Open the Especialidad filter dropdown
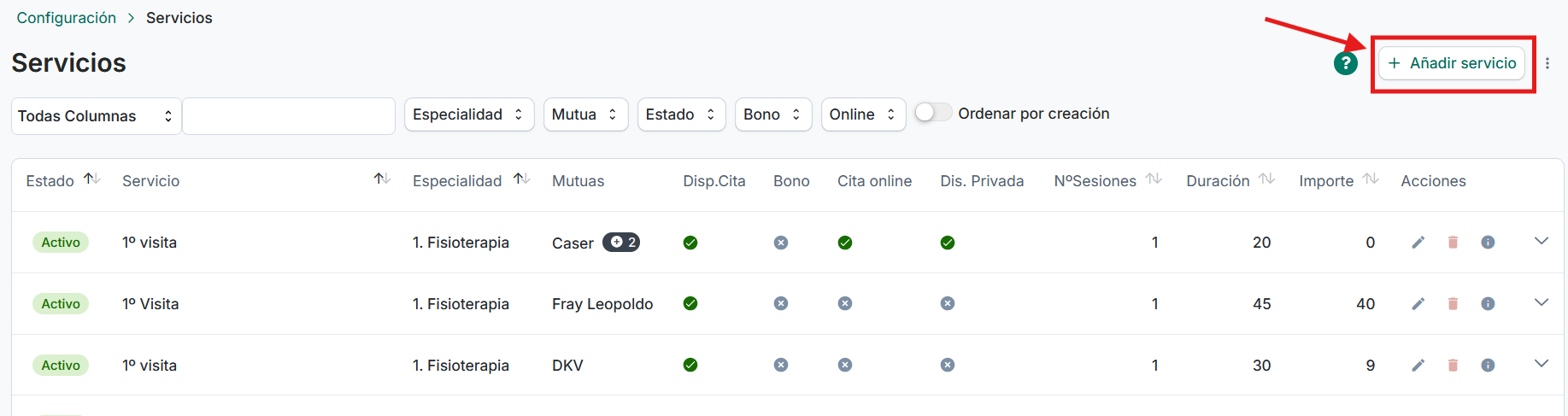 tap(469, 114)
